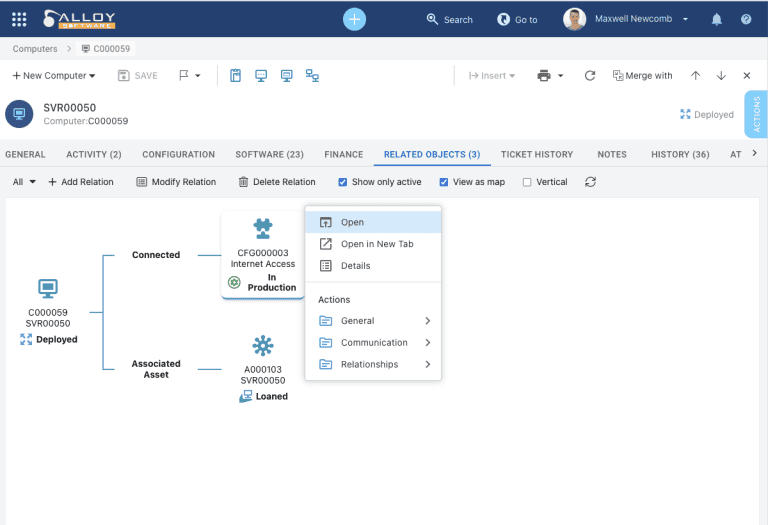Screen dimensions: 768x525
Task: Click the refresh icon in the toolbar
Action: (x=590, y=75)
